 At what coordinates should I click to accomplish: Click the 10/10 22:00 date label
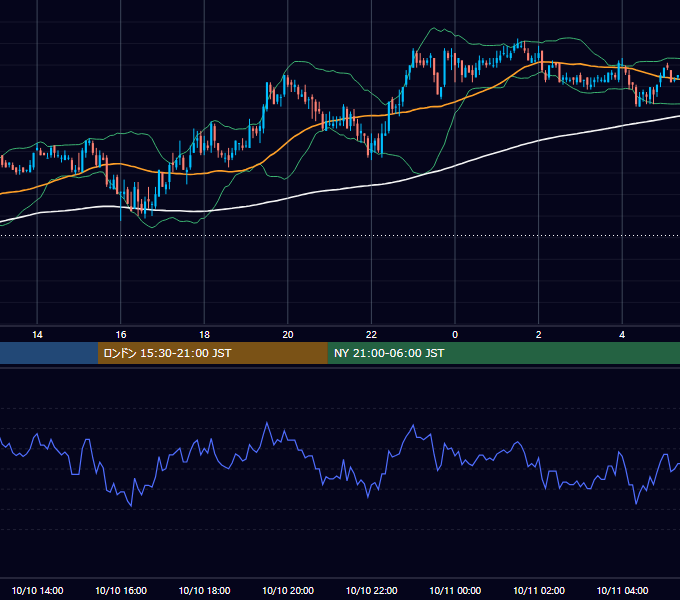pyautogui.click(x=371, y=590)
